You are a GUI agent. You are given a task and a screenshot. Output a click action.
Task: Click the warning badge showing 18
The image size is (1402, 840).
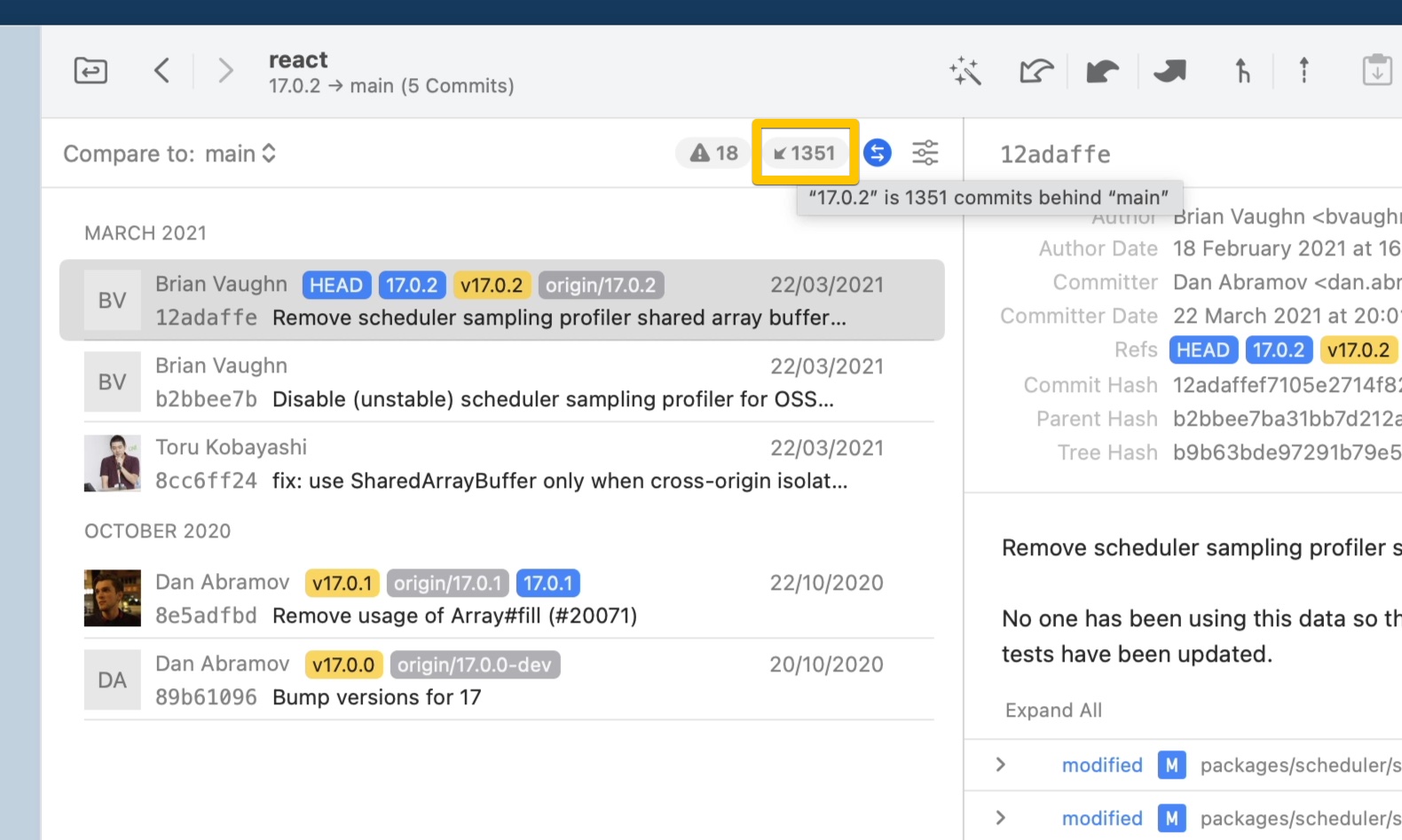[714, 153]
